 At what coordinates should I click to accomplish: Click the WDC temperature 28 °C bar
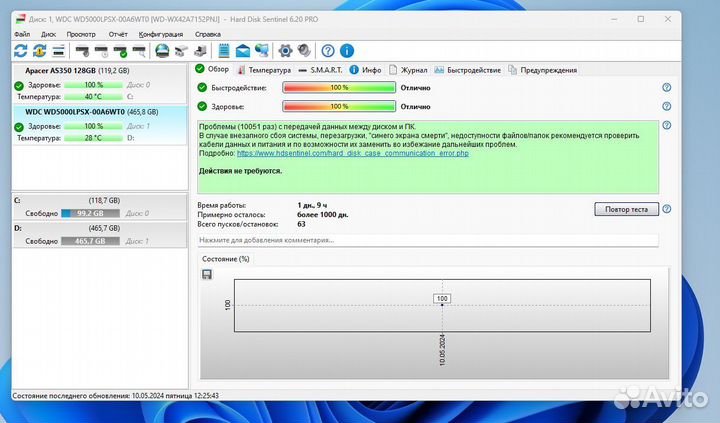(93, 138)
